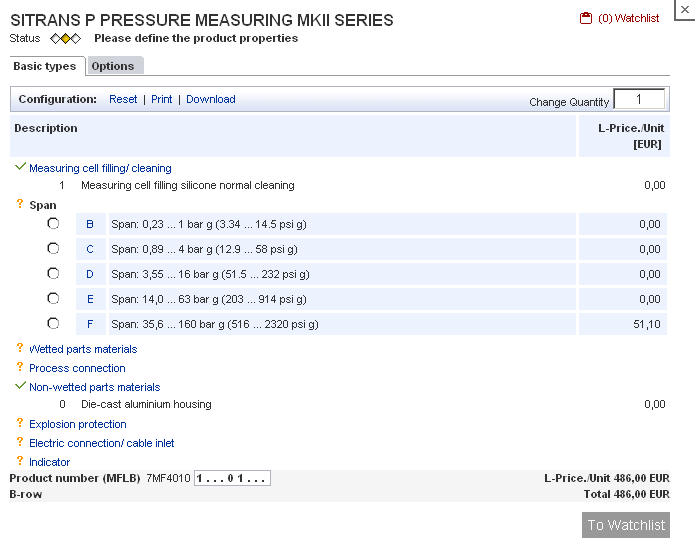Click the C option code cell
Screen dimensions: 695x548
pos(90,249)
